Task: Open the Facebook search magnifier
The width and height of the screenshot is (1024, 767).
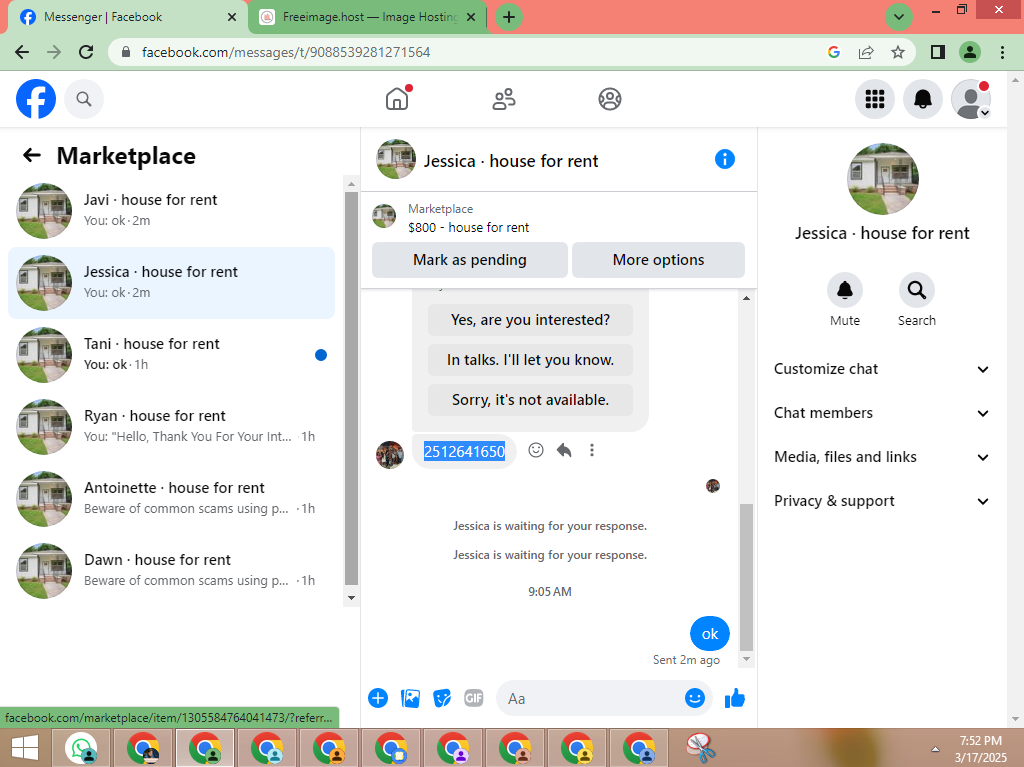Action: pos(84,99)
